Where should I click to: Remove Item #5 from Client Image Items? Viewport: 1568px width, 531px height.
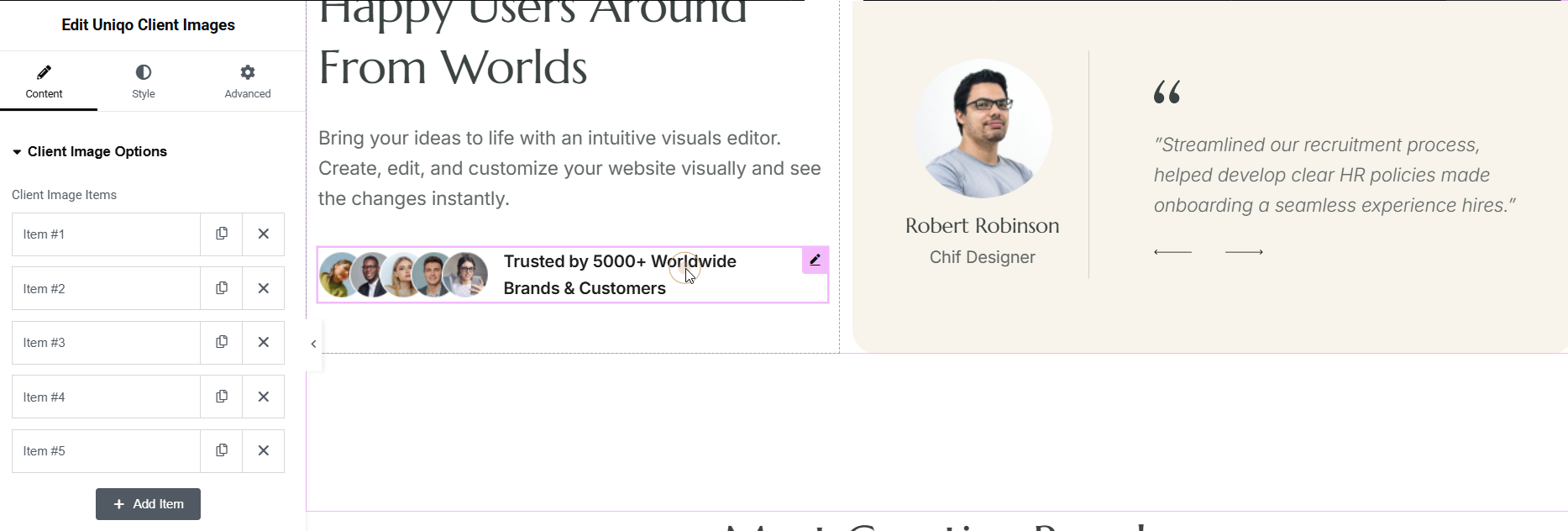[263, 450]
